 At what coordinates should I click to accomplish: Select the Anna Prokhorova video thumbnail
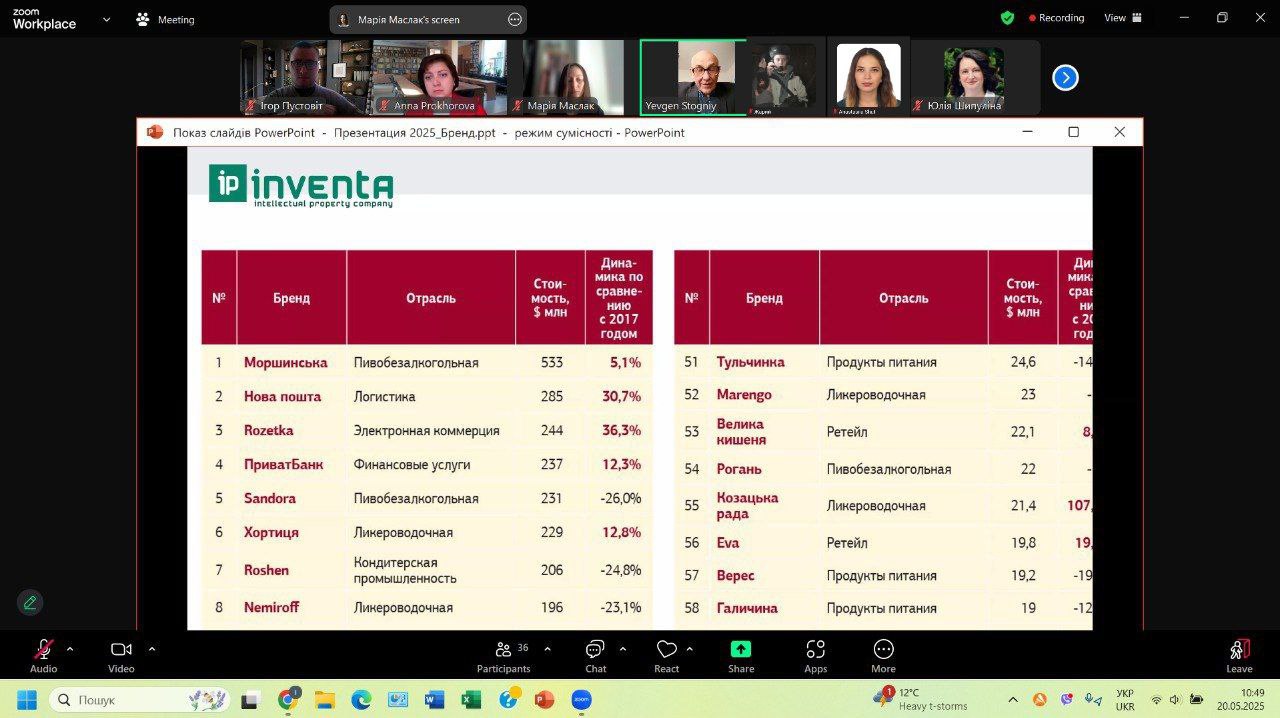(438, 77)
